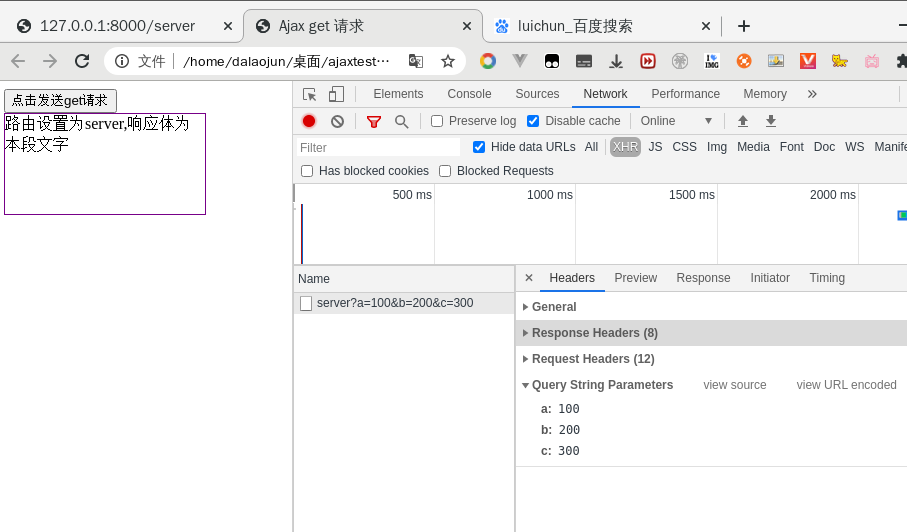Clear the network log

coord(337,121)
